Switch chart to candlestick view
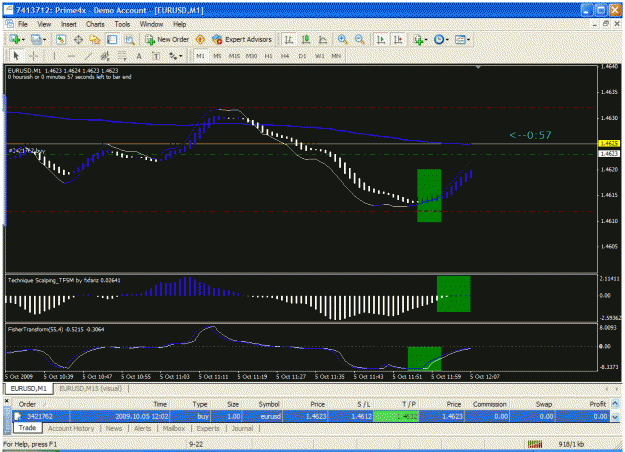The width and height of the screenshot is (625, 452). [x=306, y=39]
